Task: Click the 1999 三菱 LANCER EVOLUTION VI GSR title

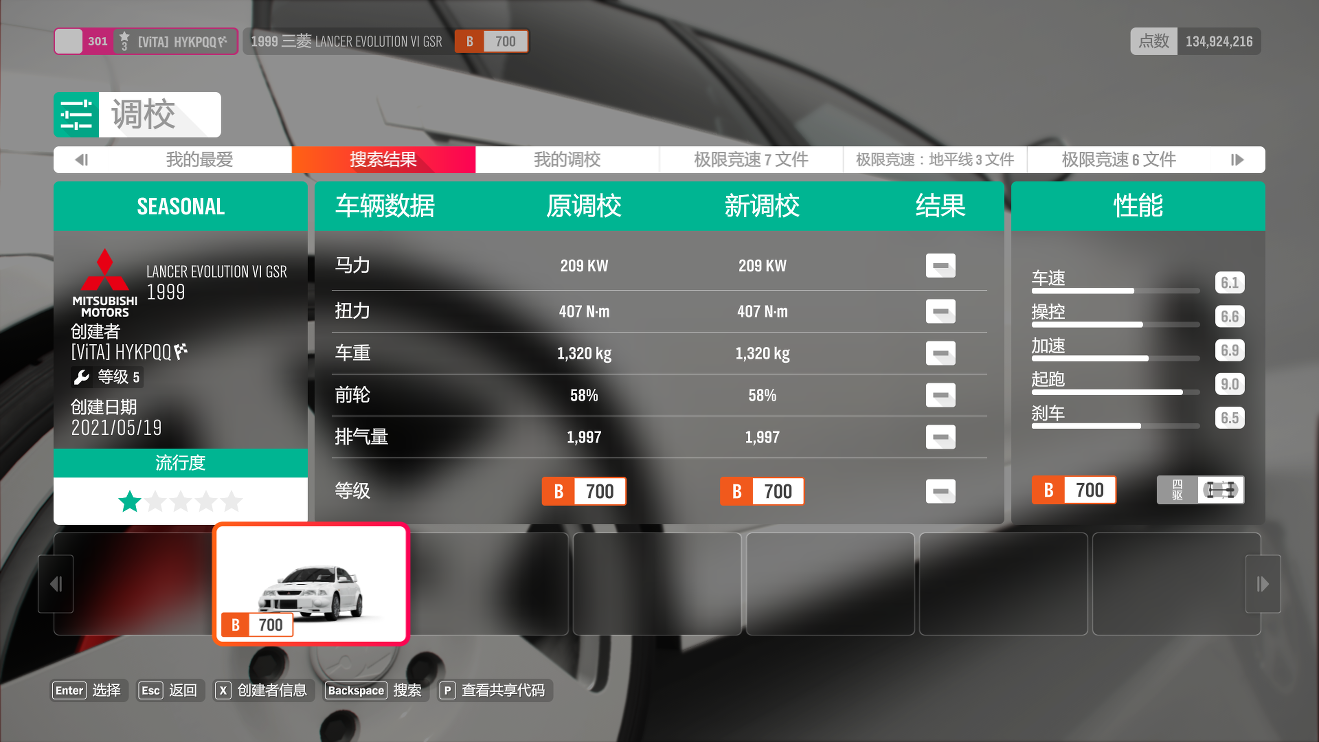Action: point(346,41)
